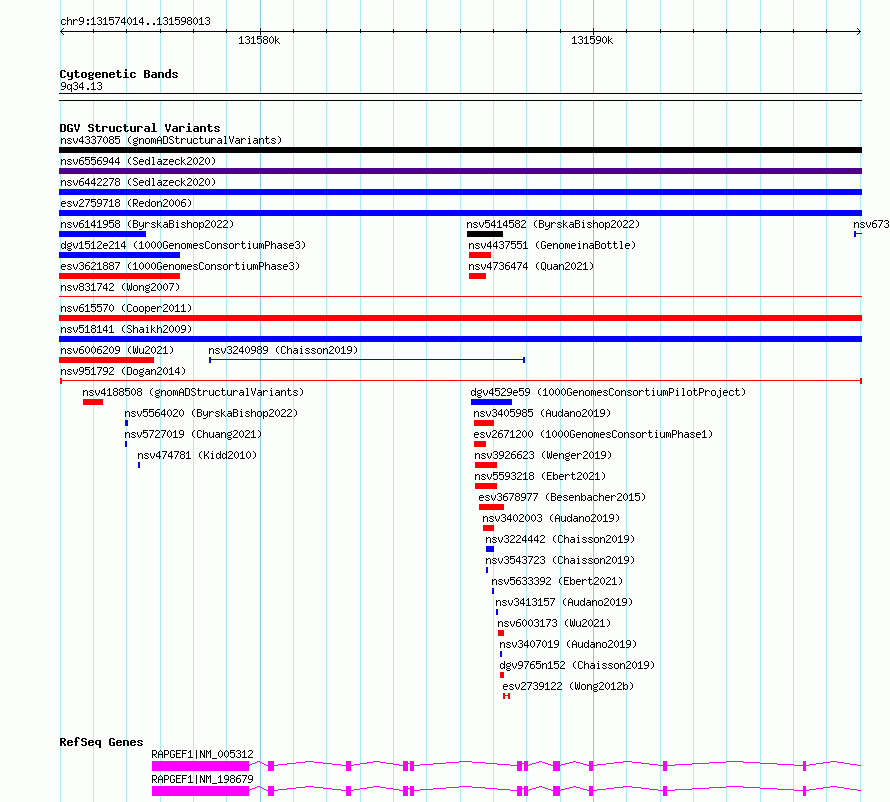The width and height of the screenshot is (890, 802).
Task: Click the 131590k ruler position label
Action: [592, 40]
